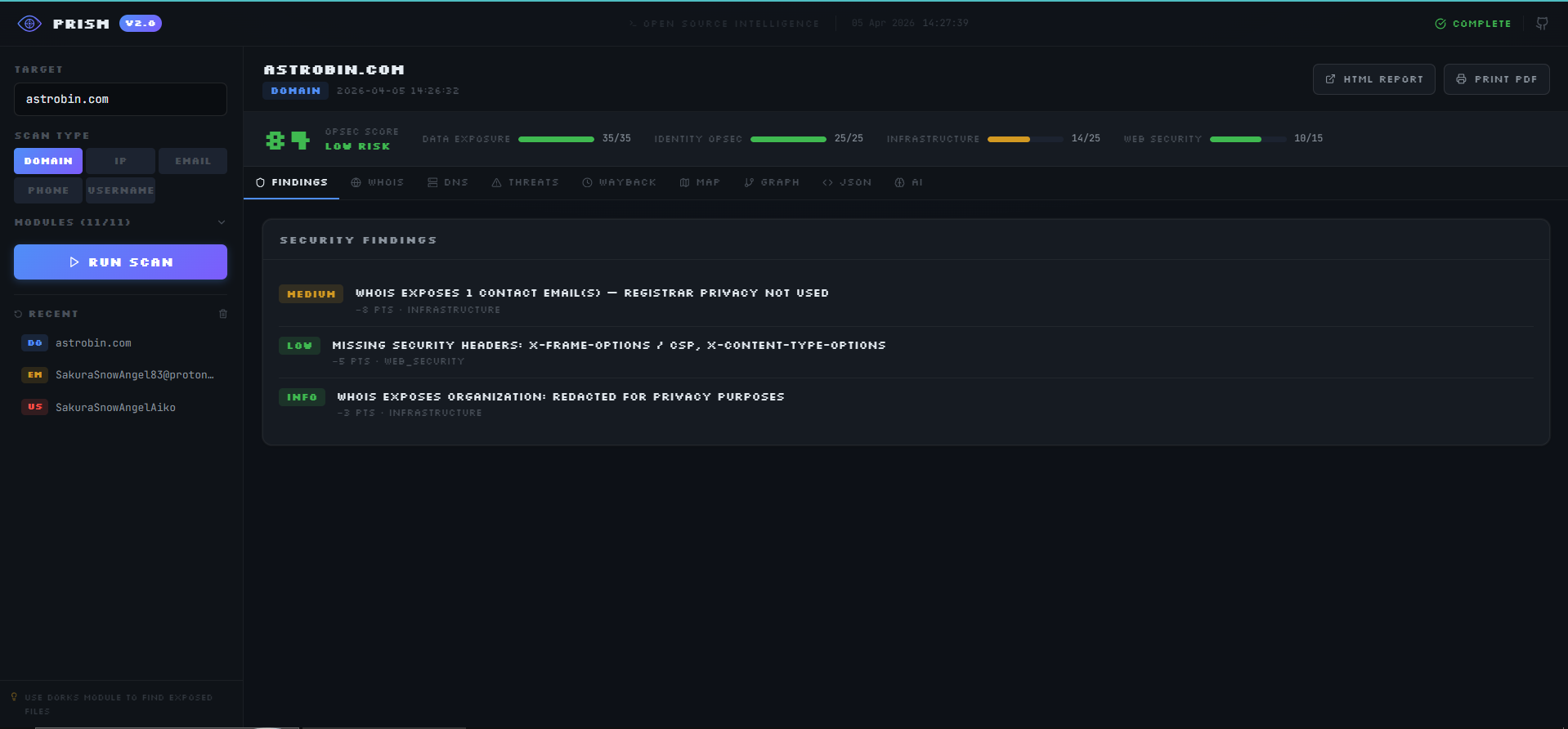The image size is (1568, 729).
Task: Click the Print PDF button
Action: point(1497,79)
